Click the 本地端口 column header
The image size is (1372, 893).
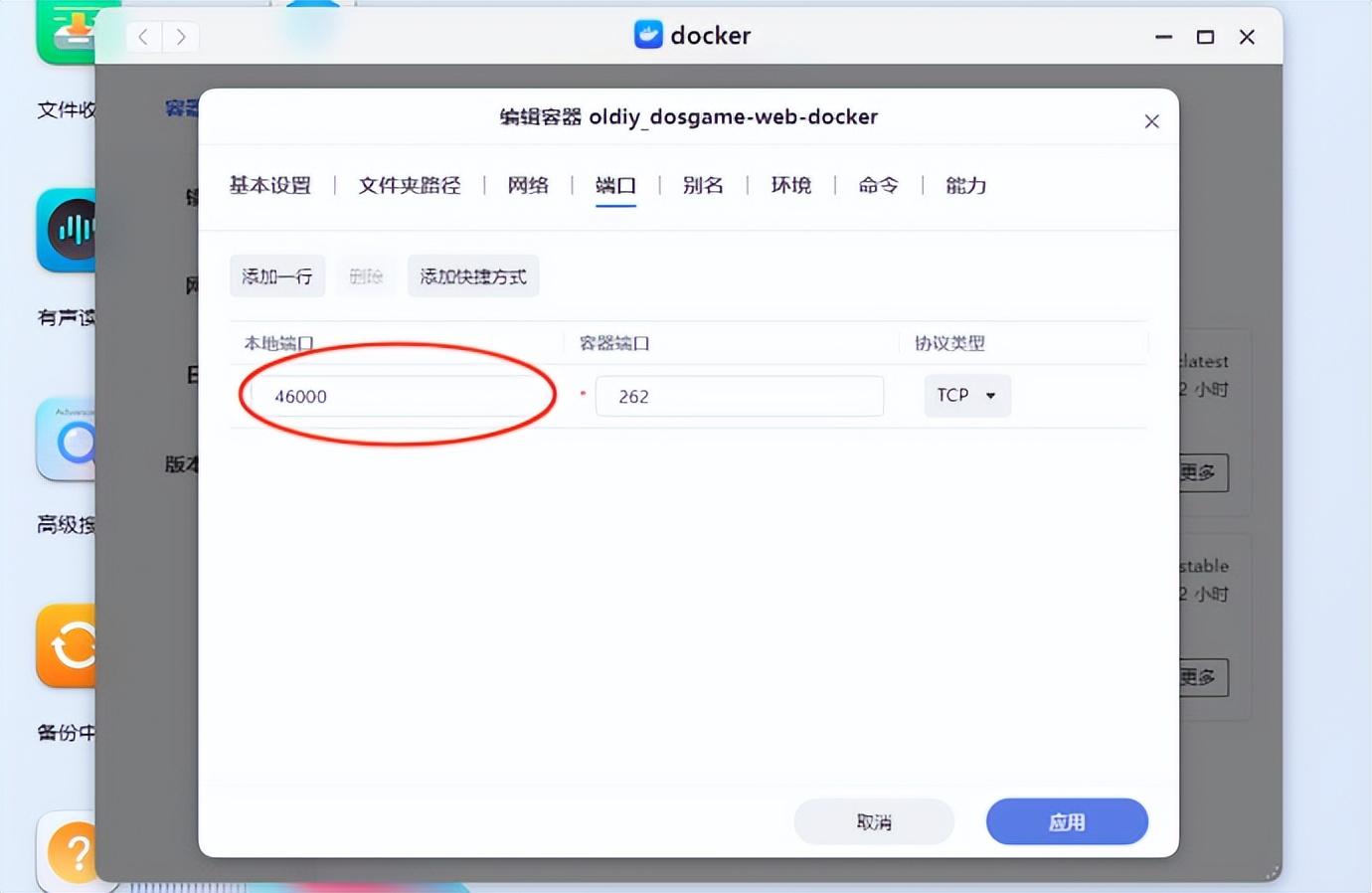[x=279, y=343]
